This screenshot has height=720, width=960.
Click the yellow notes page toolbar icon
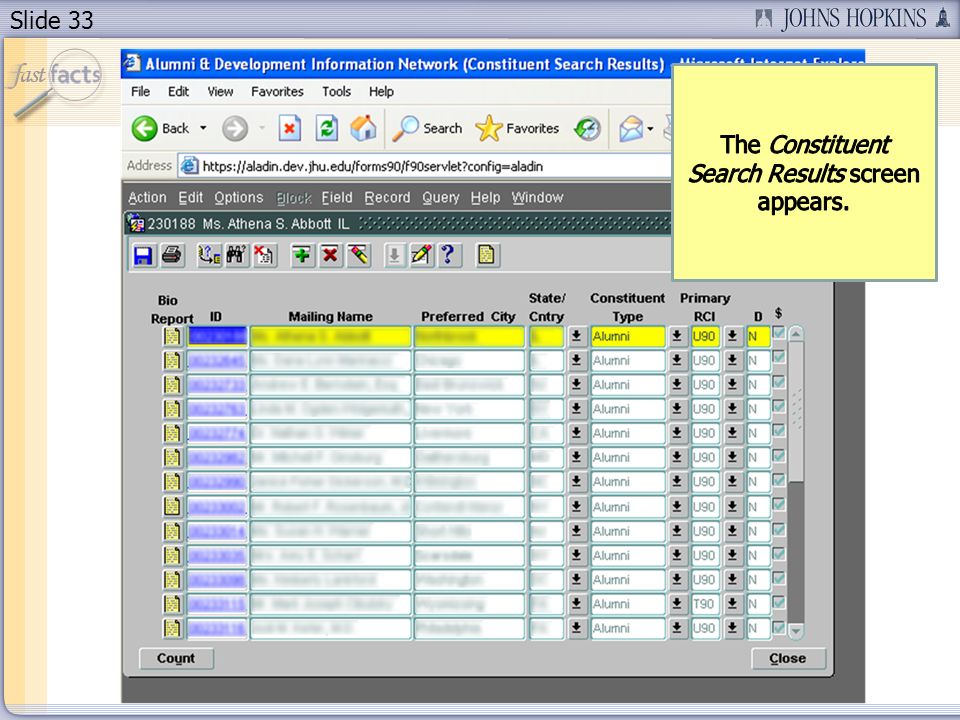point(487,255)
